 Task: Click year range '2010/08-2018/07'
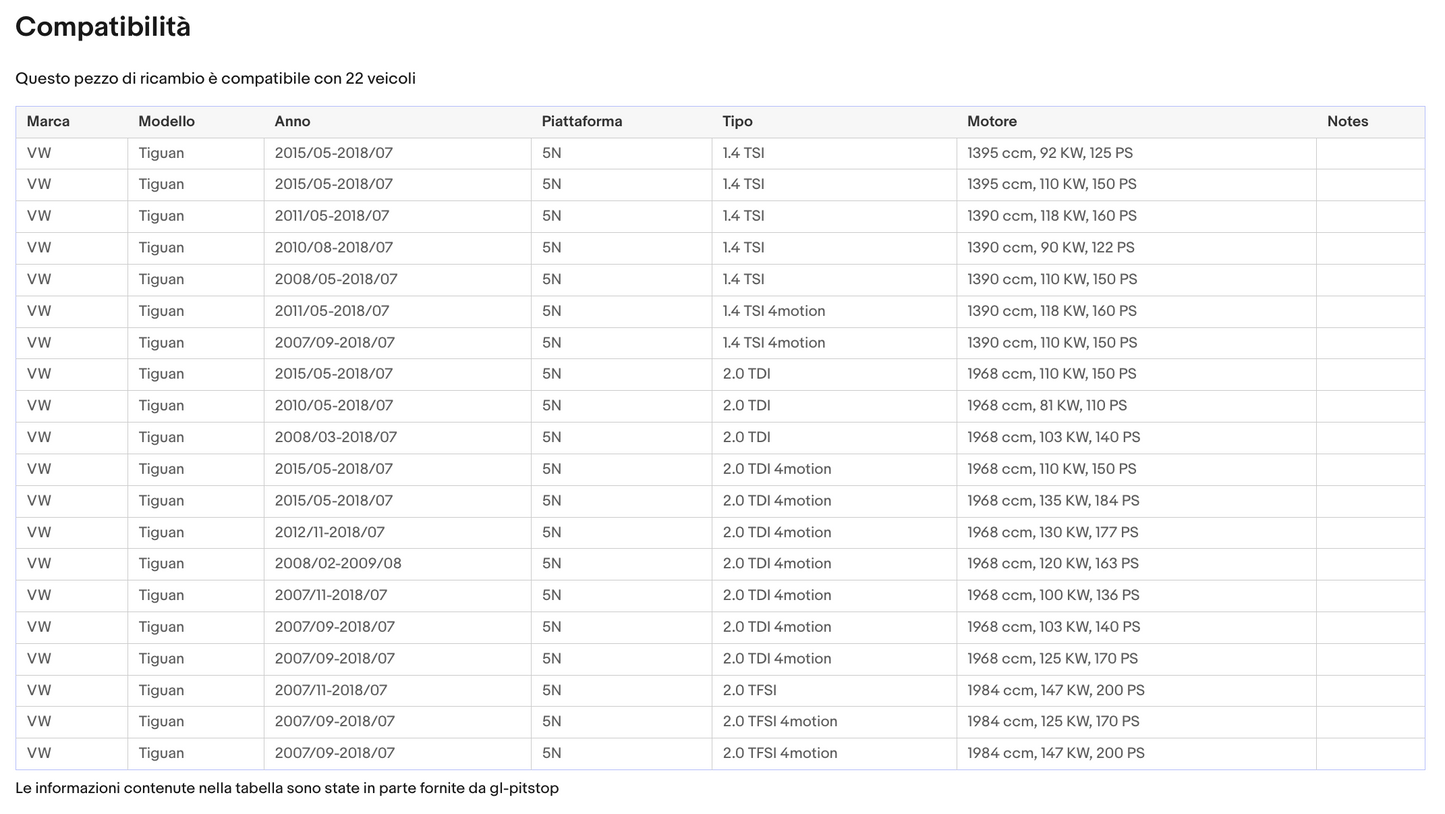pos(334,247)
